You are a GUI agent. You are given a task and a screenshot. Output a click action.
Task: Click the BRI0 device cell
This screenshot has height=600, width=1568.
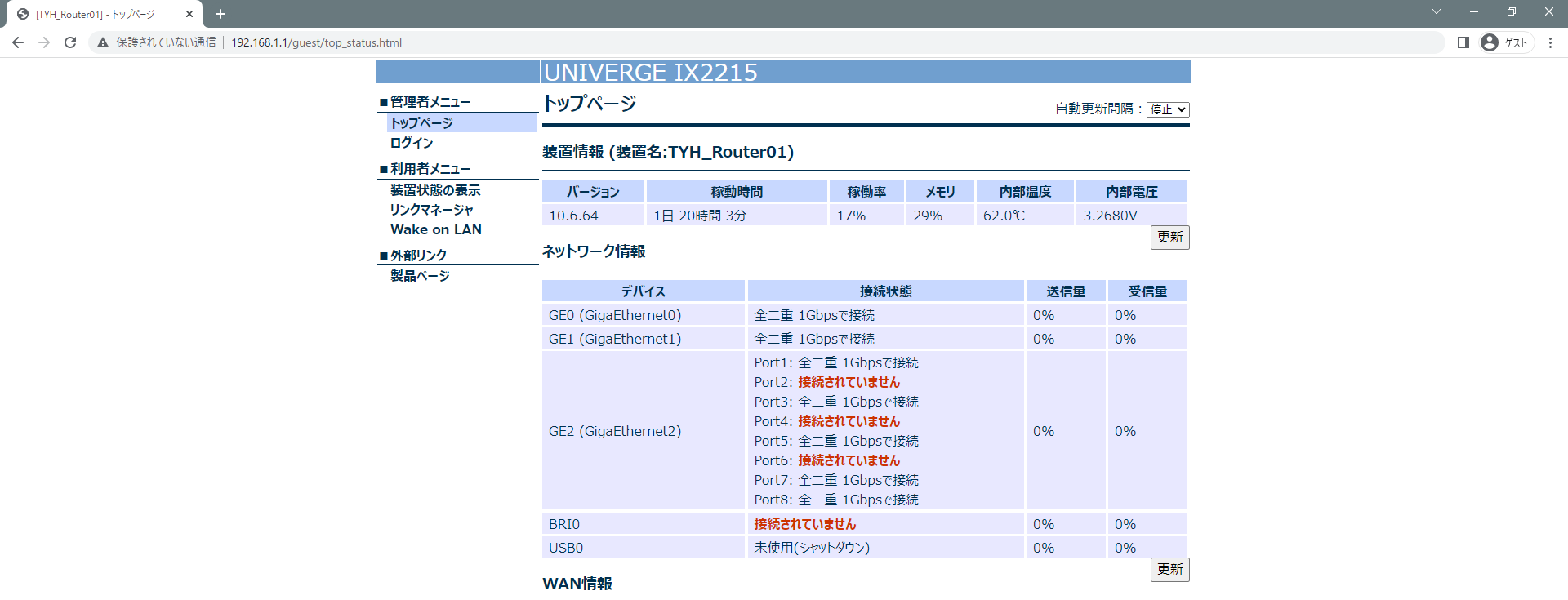(x=644, y=524)
